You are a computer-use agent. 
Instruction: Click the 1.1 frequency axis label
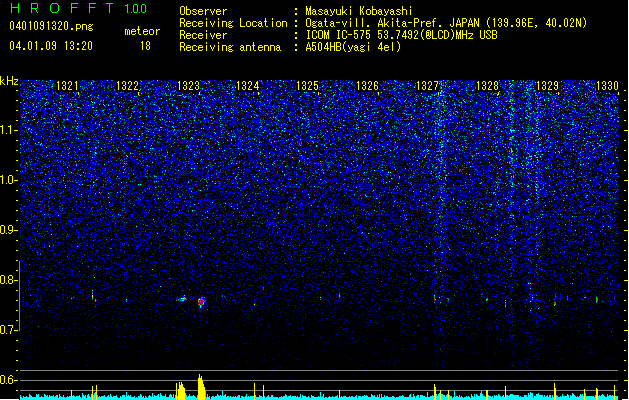click(x=9, y=130)
